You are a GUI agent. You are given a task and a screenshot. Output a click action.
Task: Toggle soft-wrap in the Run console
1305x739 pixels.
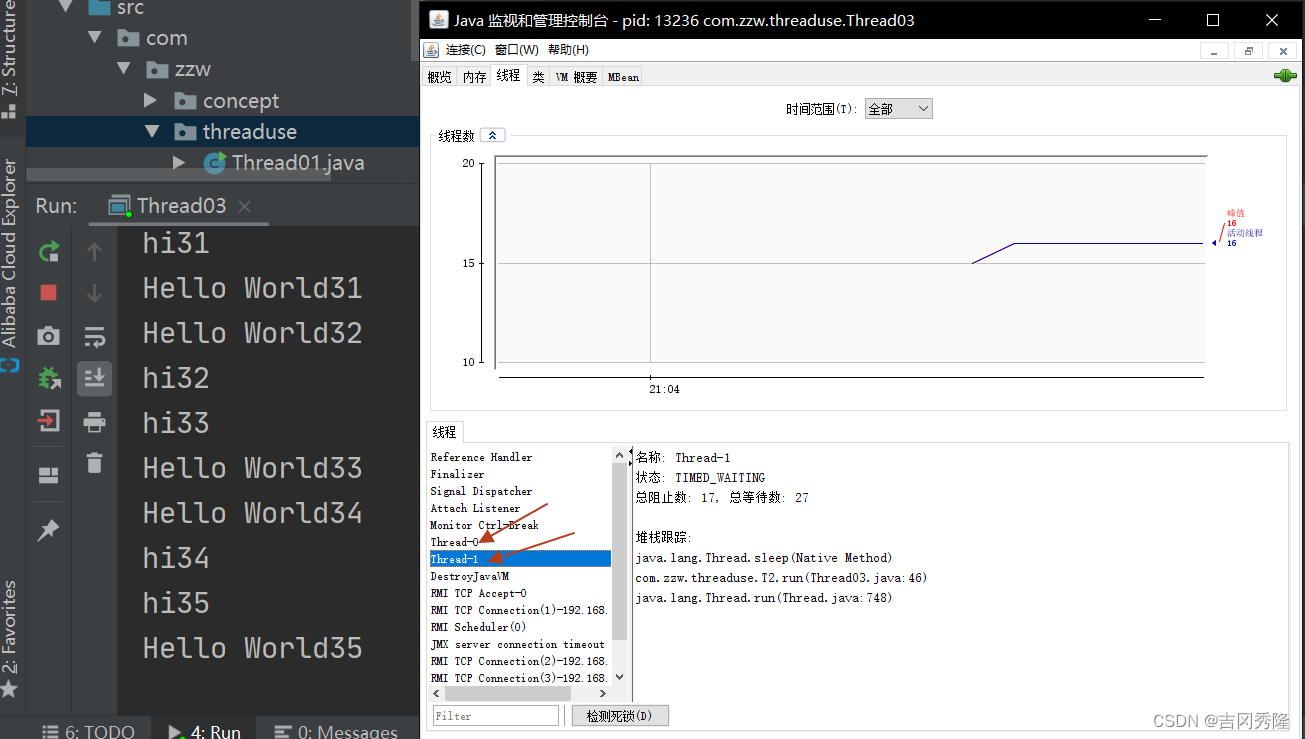94,336
